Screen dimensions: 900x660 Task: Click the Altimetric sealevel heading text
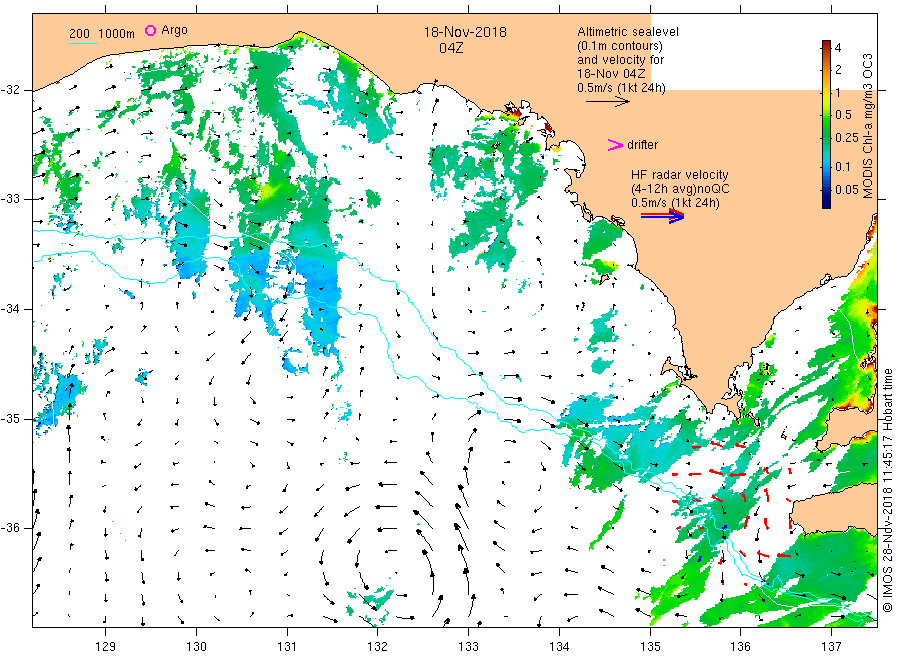[x=627, y=32]
